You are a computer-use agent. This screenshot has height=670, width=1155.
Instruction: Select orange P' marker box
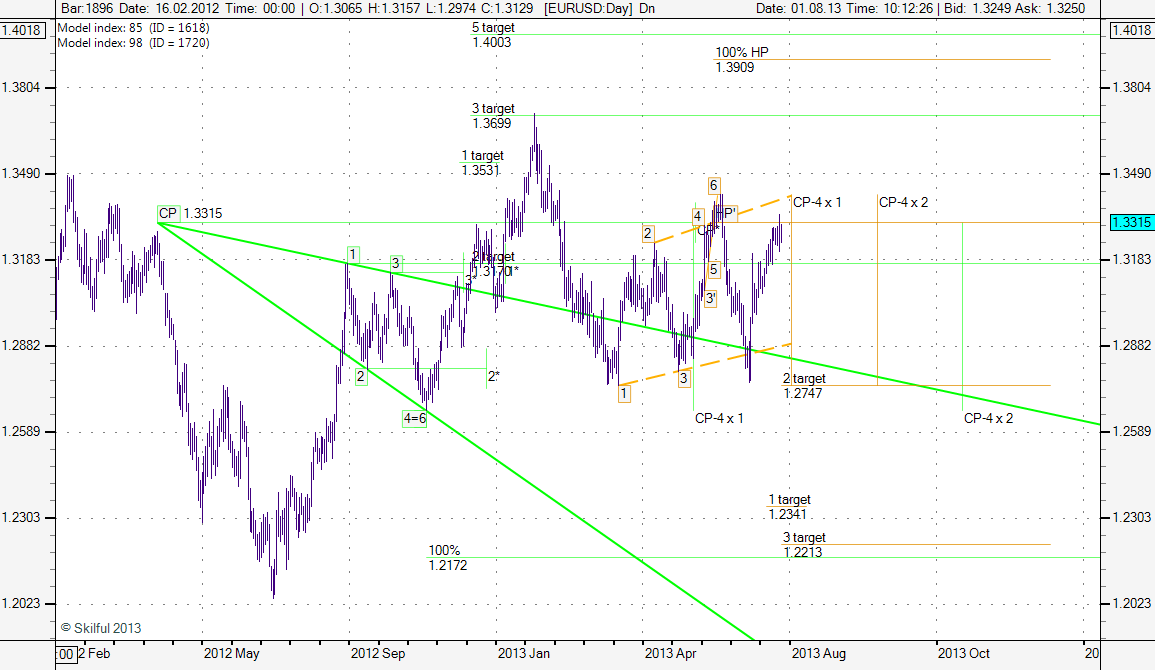(729, 212)
